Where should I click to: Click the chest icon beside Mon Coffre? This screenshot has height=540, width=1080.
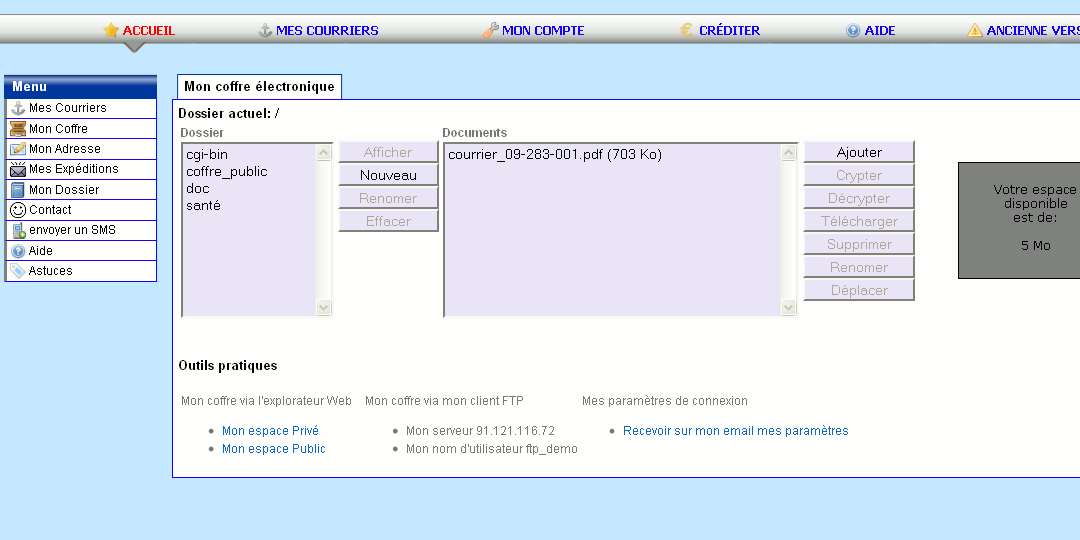(18, 129)
